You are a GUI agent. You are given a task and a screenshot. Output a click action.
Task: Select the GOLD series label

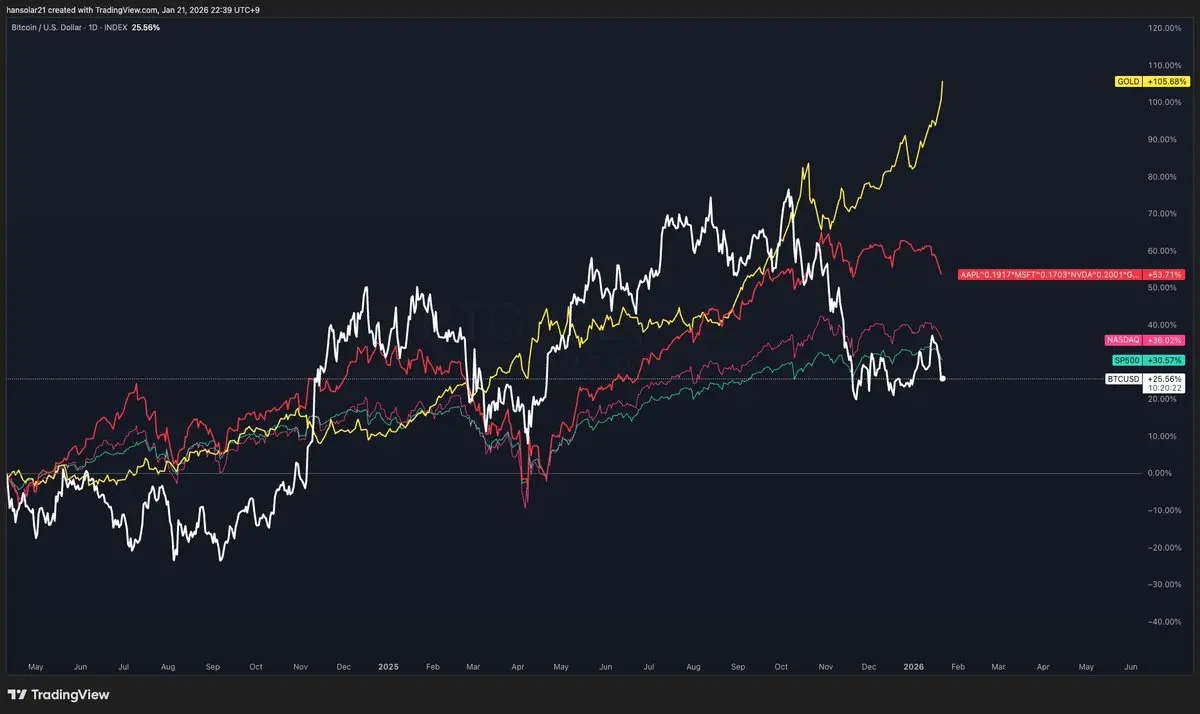pyautogui.click(x=1127, y=81)
